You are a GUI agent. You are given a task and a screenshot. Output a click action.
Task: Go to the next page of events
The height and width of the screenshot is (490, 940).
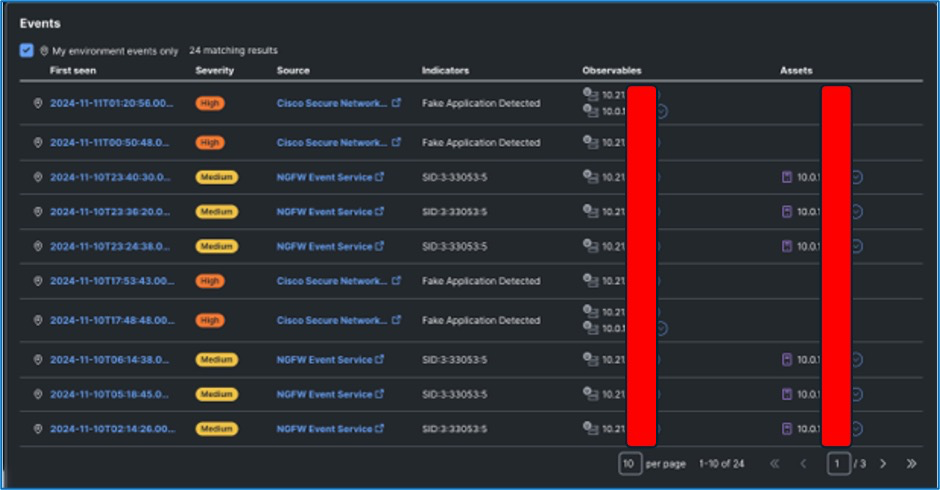coord(881,464)
